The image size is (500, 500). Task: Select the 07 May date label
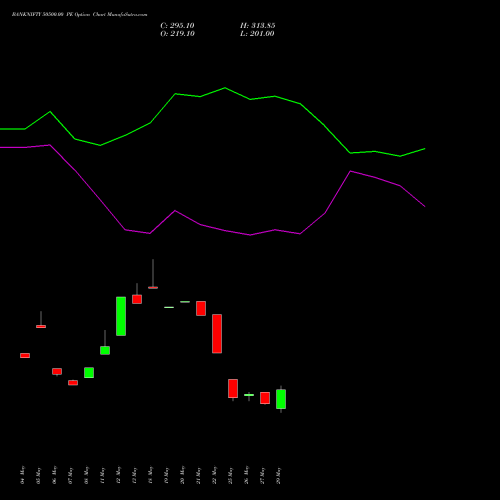pyautogui.click(x=70, y=475)
